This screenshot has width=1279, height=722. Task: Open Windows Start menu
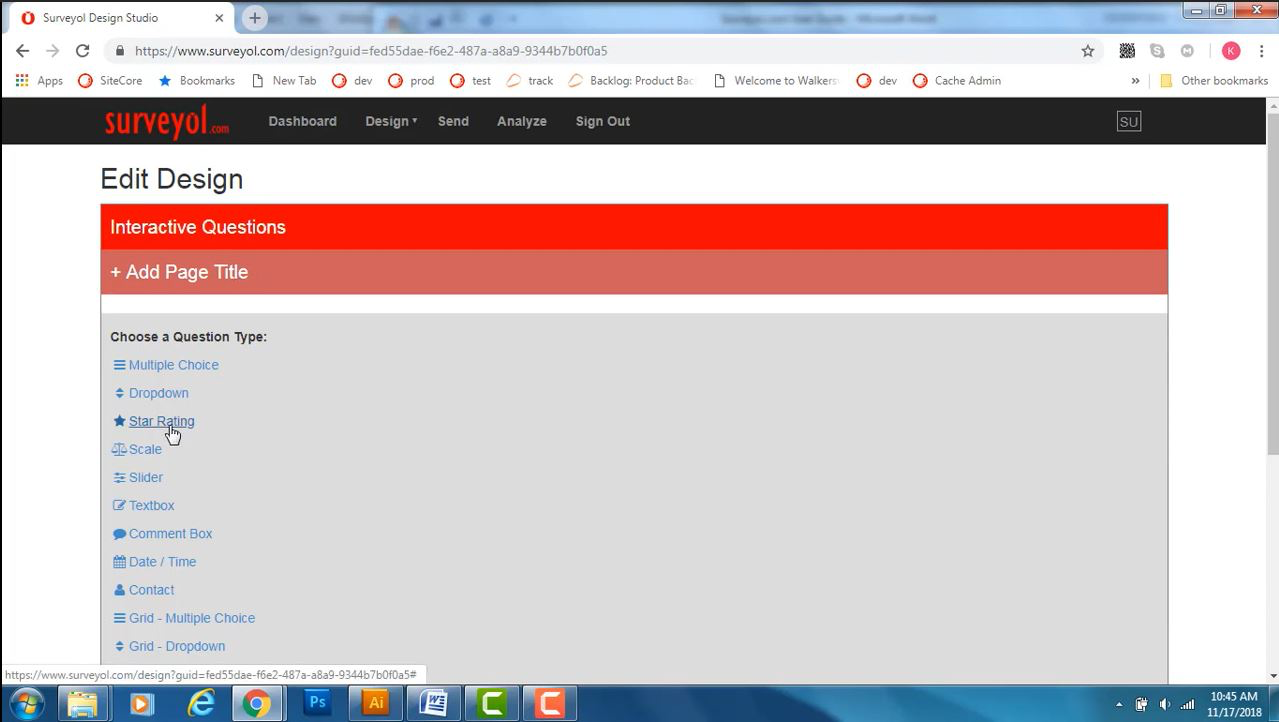click(26, 703)
